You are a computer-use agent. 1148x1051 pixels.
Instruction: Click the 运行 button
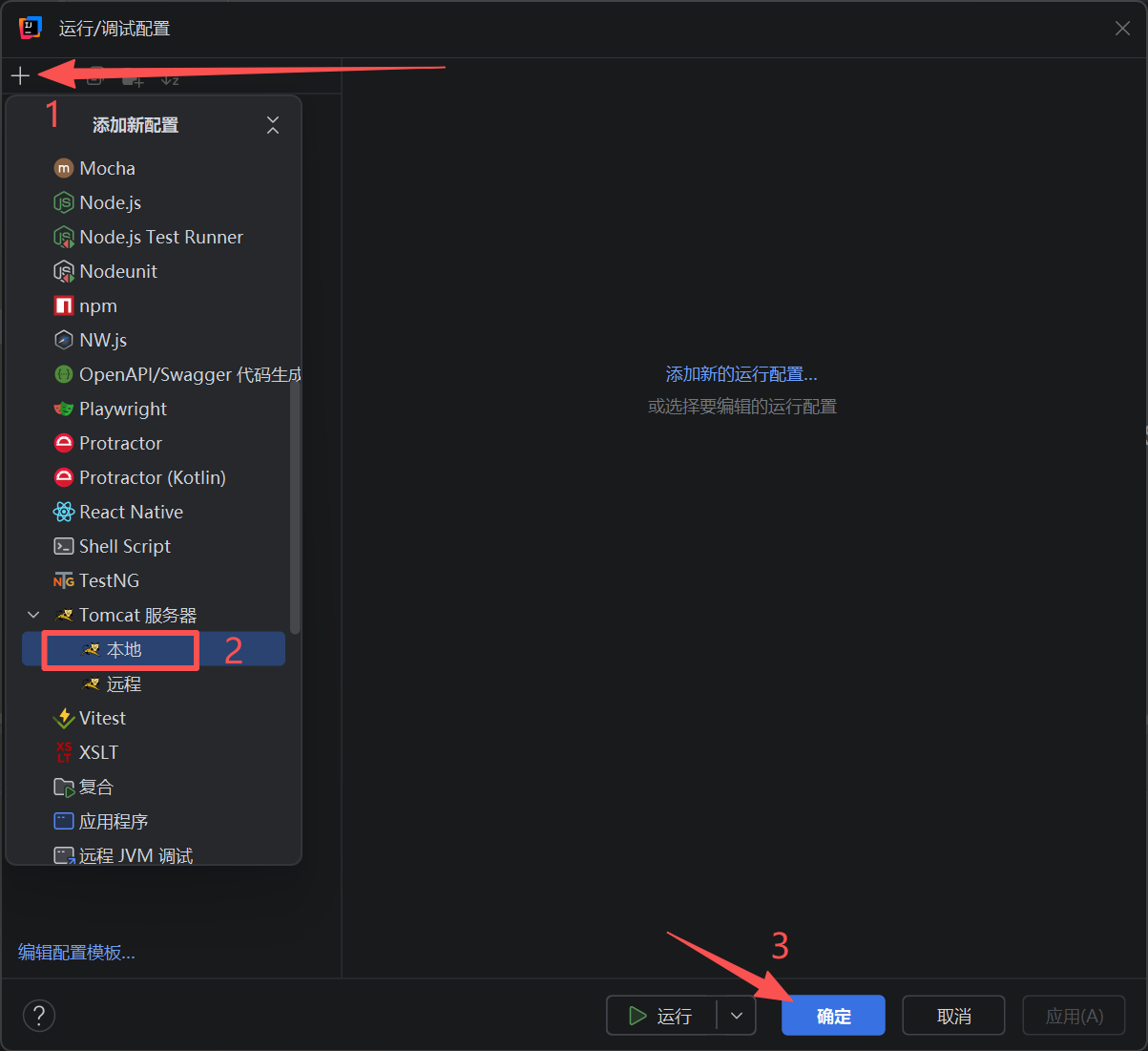[661, 1016]
